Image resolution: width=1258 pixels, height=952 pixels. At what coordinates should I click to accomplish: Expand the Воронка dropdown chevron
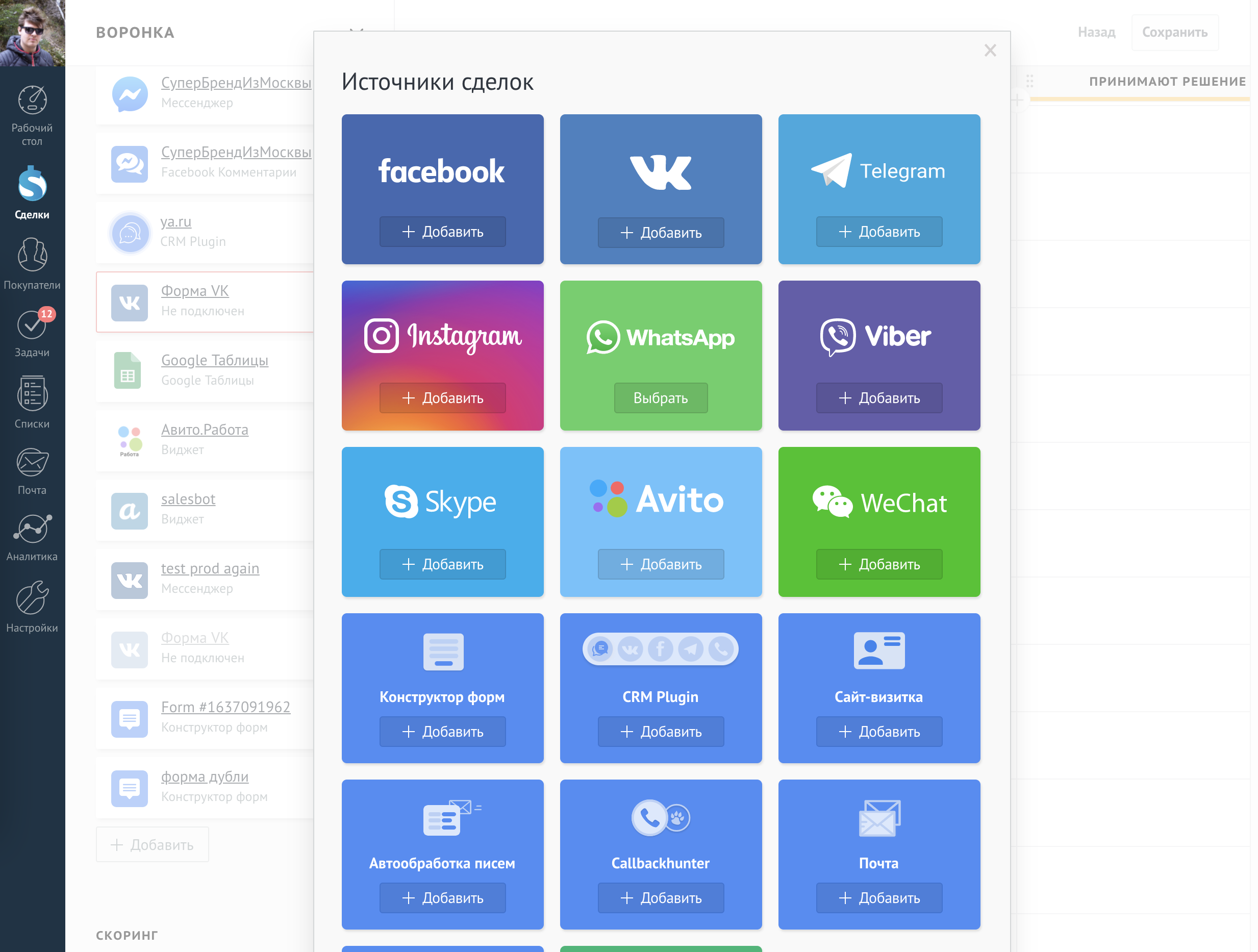pyautogui.click(x=356, y=30)
